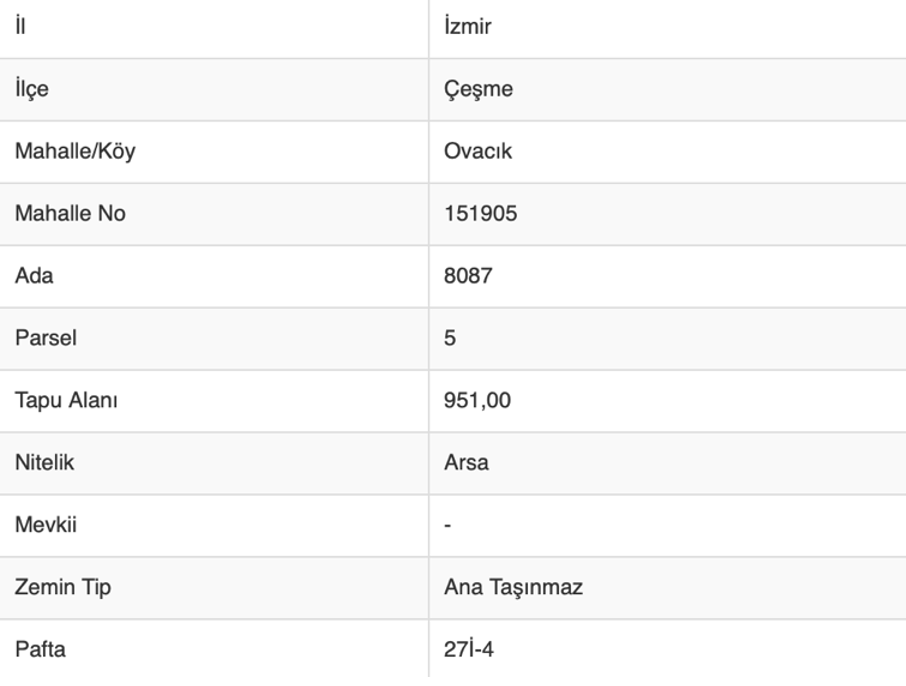
Task: Select the Mevkii row label
Action: pyautogui.click(x=45, y=525)
